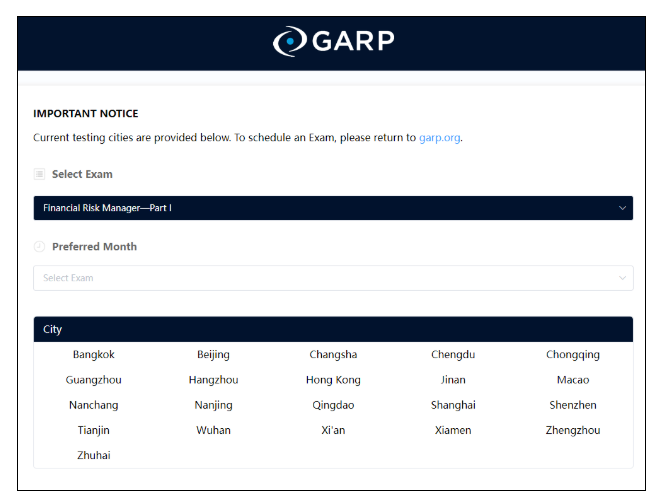Click the Select Exam list icon
672x501 pixels.
(x=40, y=174)
